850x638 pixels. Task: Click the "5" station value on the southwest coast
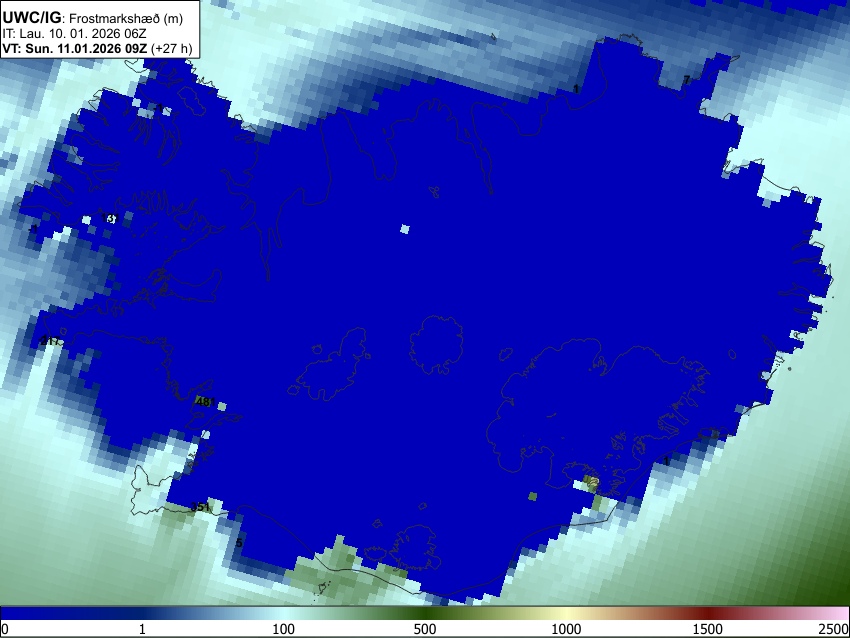point(239,543)
